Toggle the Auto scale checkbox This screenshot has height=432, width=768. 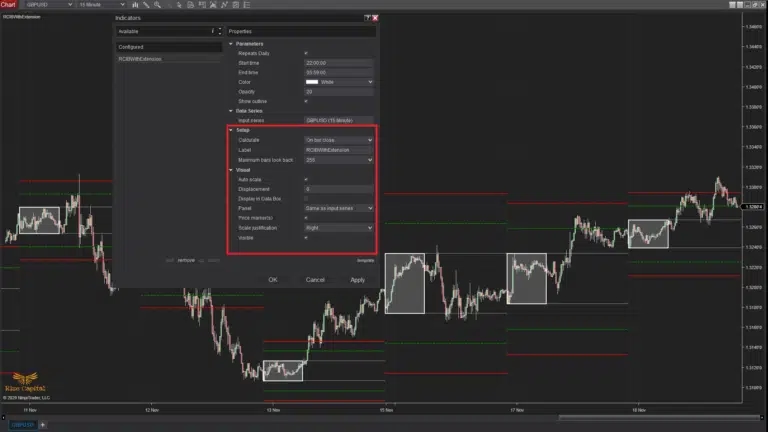coord(306,178)
